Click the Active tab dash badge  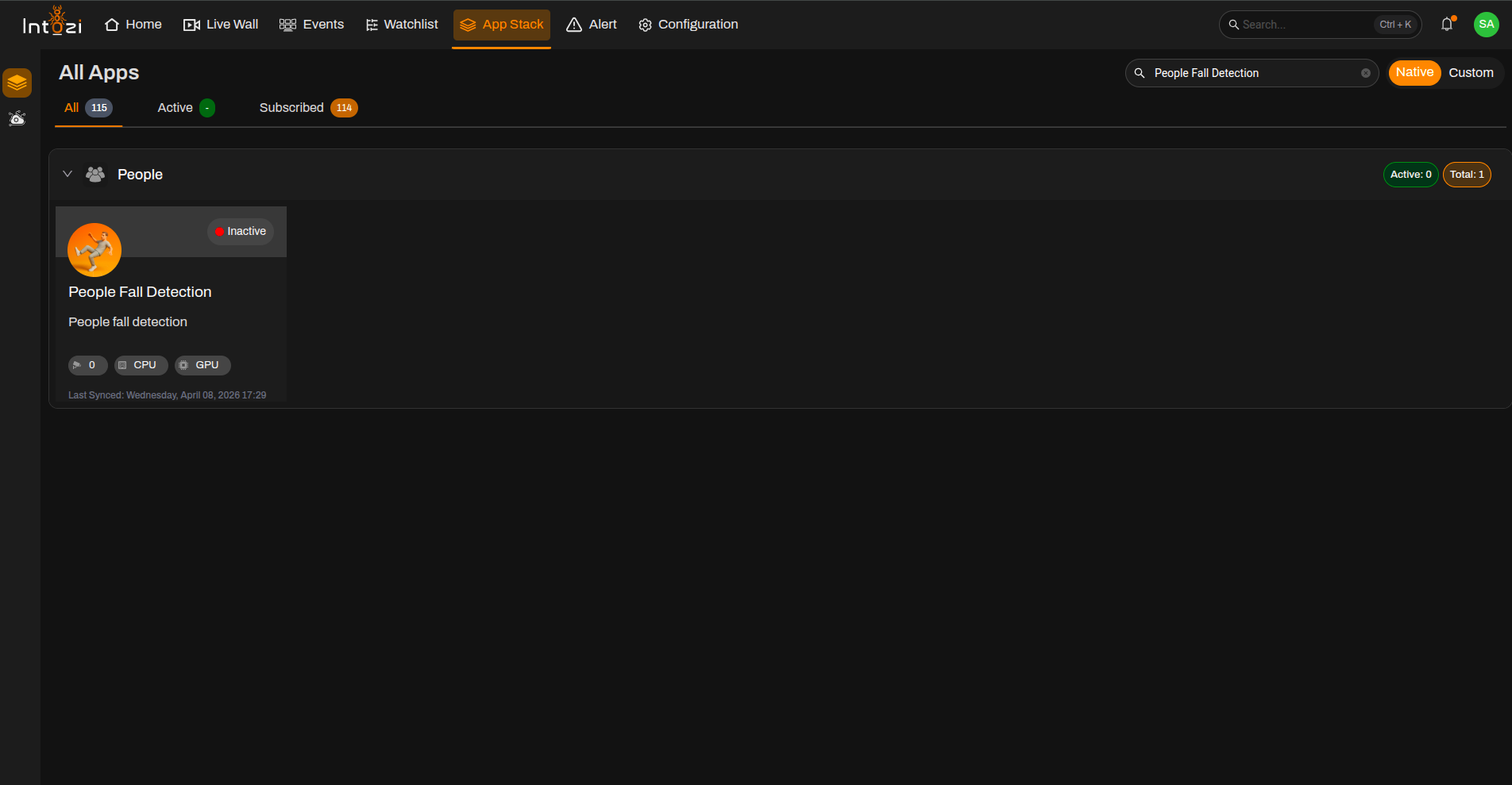coord(207,108)
